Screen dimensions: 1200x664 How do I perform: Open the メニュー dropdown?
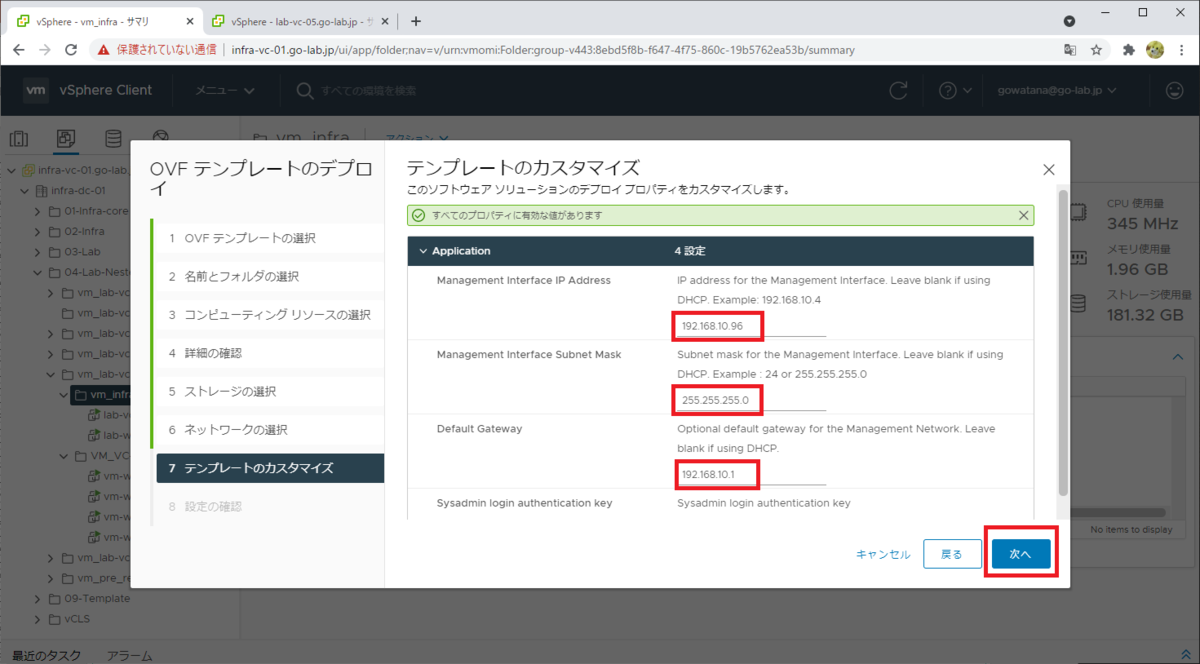click(221, 89)
